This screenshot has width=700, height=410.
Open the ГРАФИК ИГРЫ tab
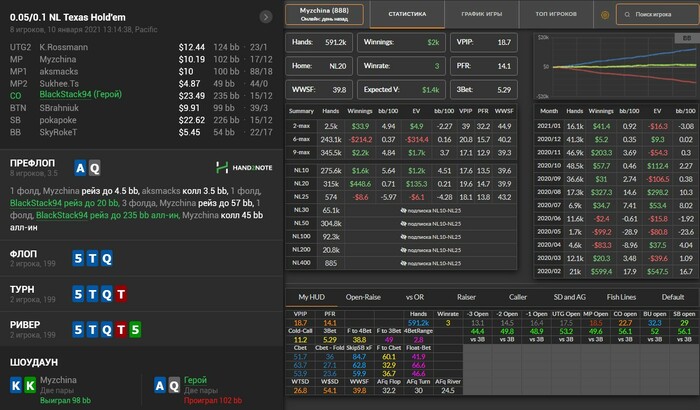[x=482, y=14]
